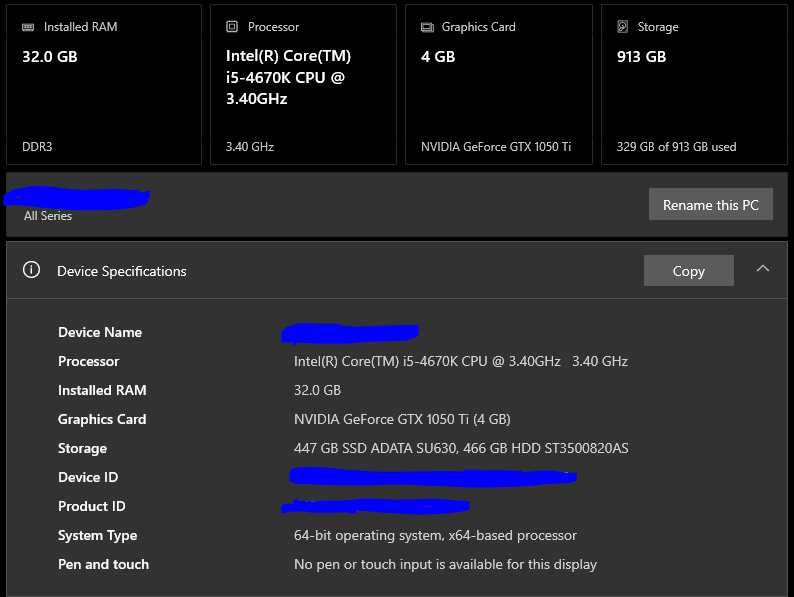
Task: Click the Pen and touch label
Action: coord(103,565)
